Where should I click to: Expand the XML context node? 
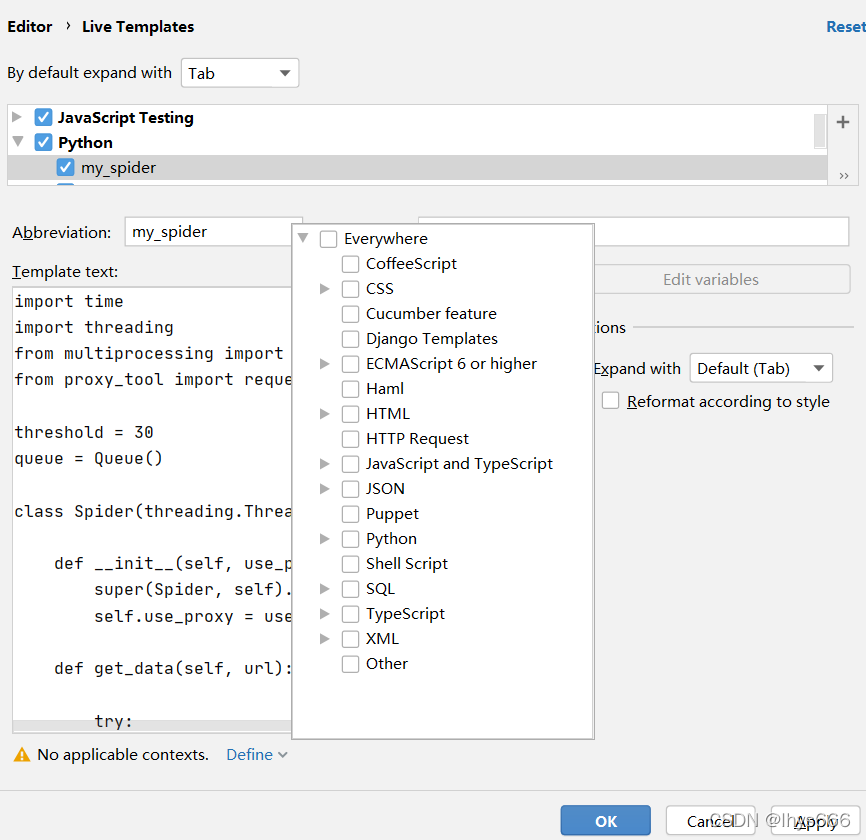pos(325,639)
